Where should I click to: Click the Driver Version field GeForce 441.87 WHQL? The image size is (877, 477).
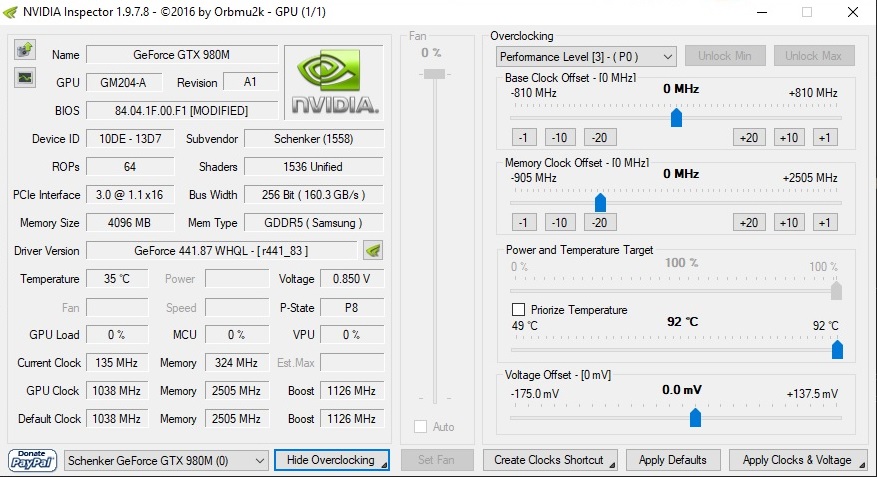coord(221,251)
